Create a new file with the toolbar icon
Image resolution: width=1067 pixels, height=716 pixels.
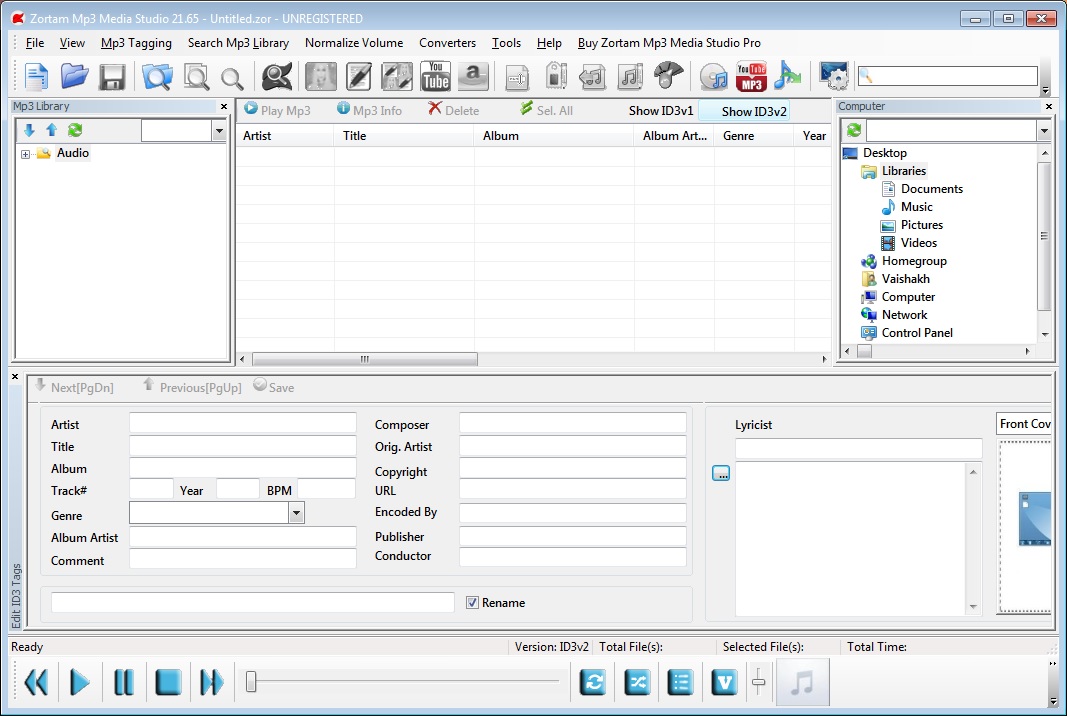click(x=36, y=76)
